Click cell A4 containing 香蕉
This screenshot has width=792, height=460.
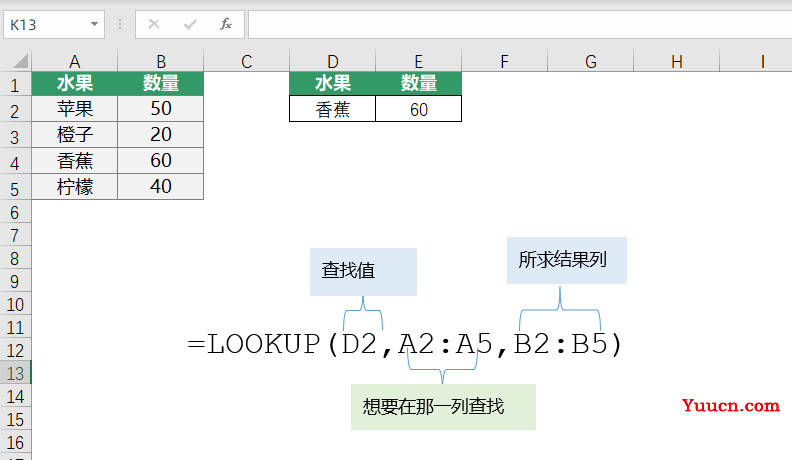click(x=75, y=161)
